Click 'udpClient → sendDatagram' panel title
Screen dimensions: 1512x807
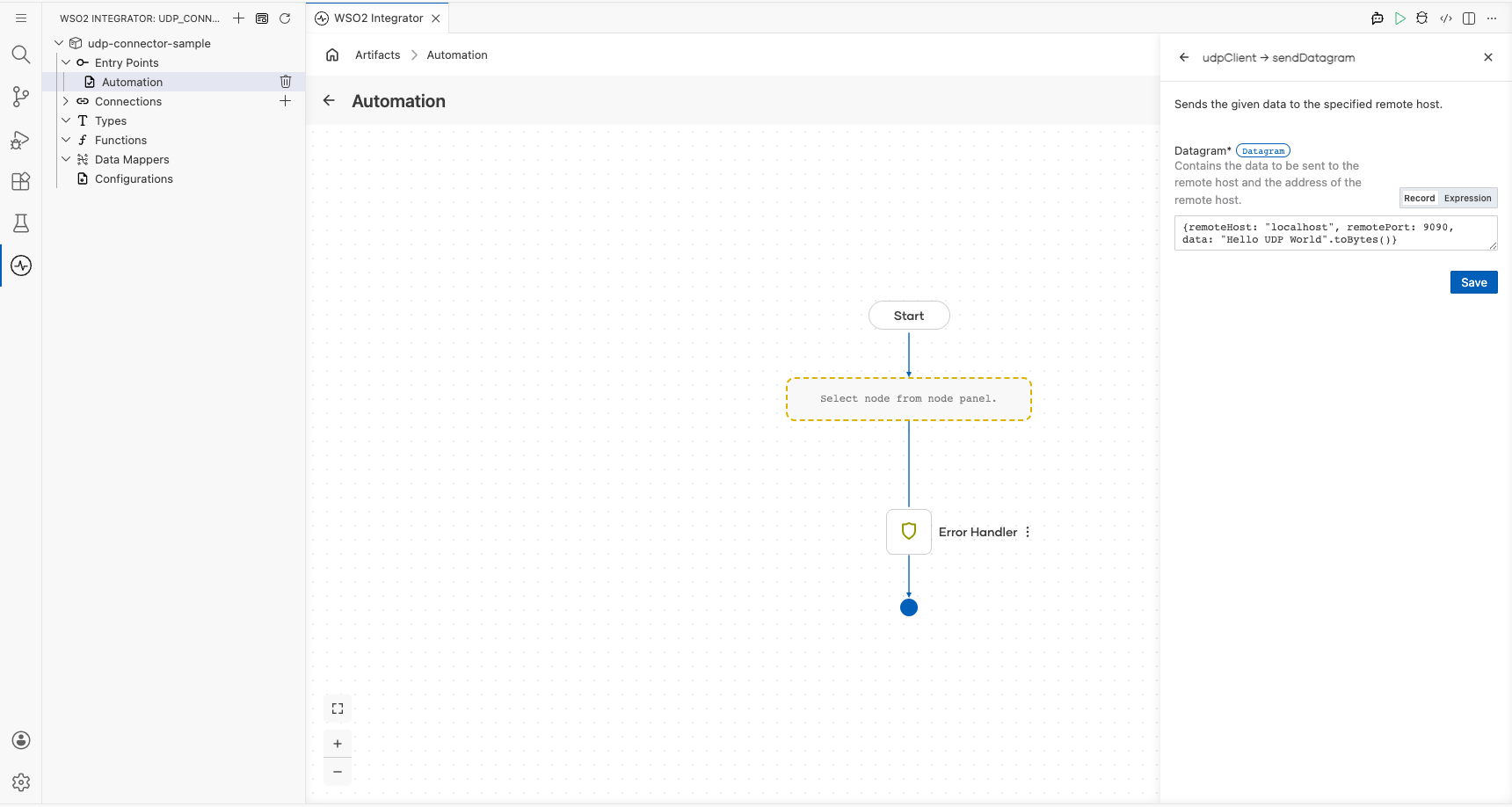[x=1278, y=57]
